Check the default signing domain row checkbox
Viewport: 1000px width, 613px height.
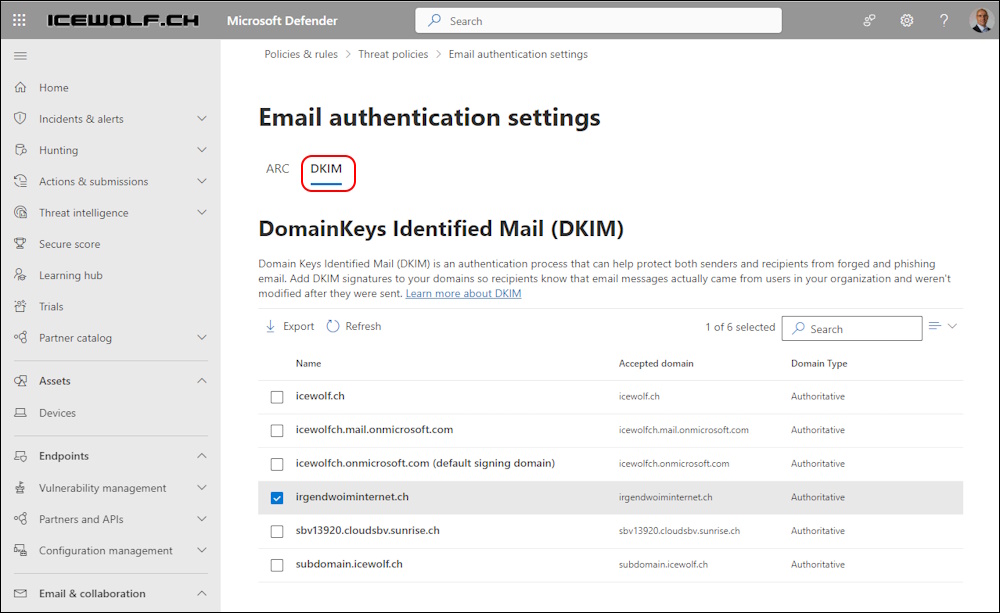click(x=277, y=464)
